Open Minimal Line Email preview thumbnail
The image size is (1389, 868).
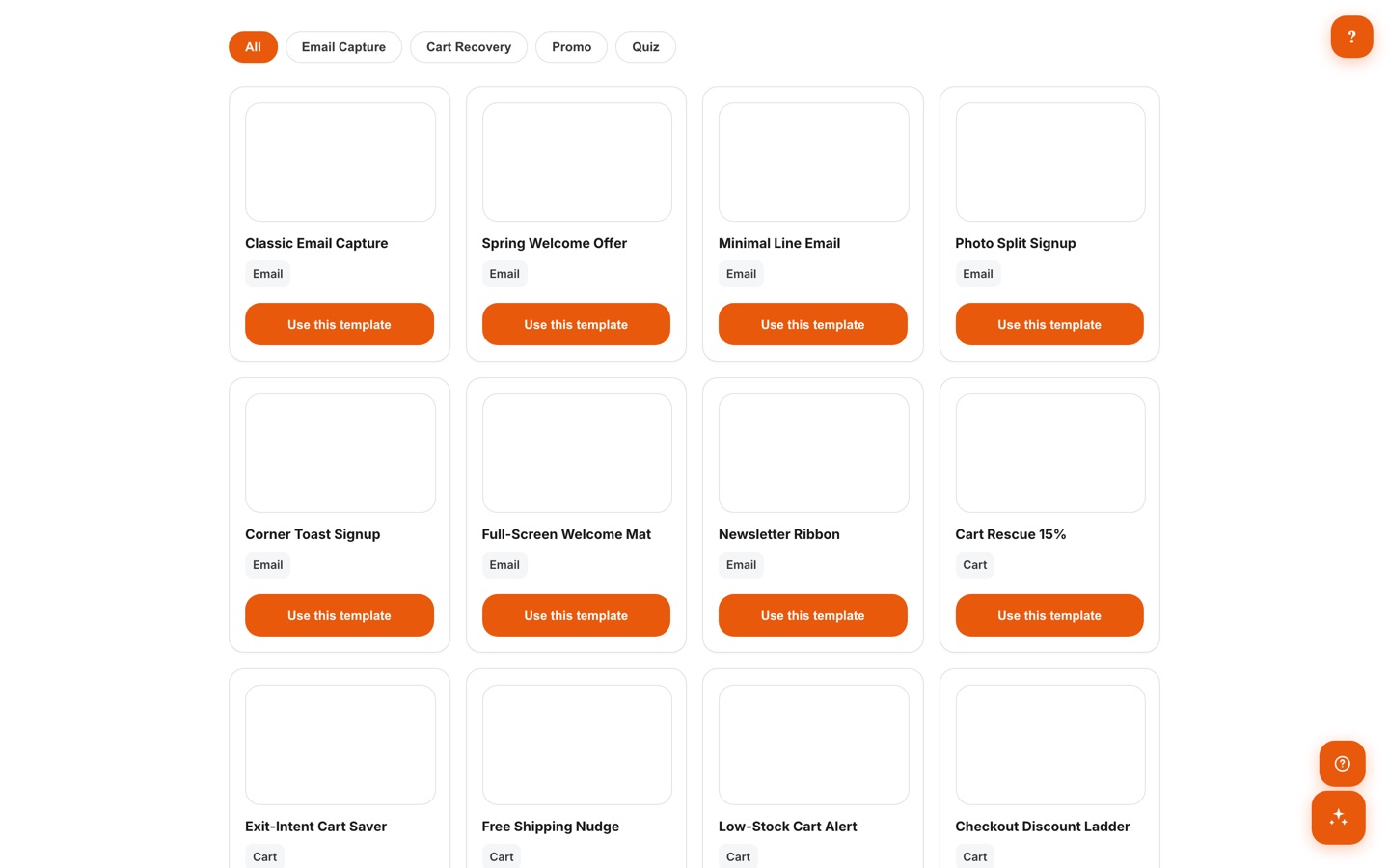pyautogui.click(x=814, y=162)
